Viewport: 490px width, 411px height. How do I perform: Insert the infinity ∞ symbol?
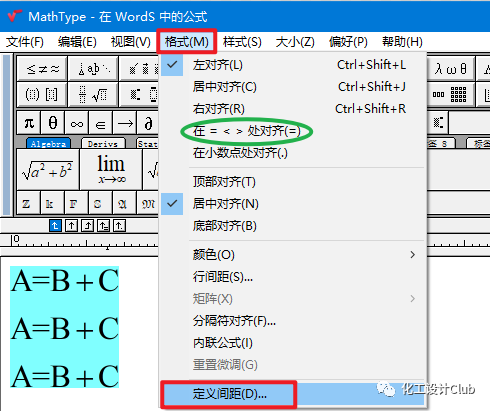pos(77,123)
